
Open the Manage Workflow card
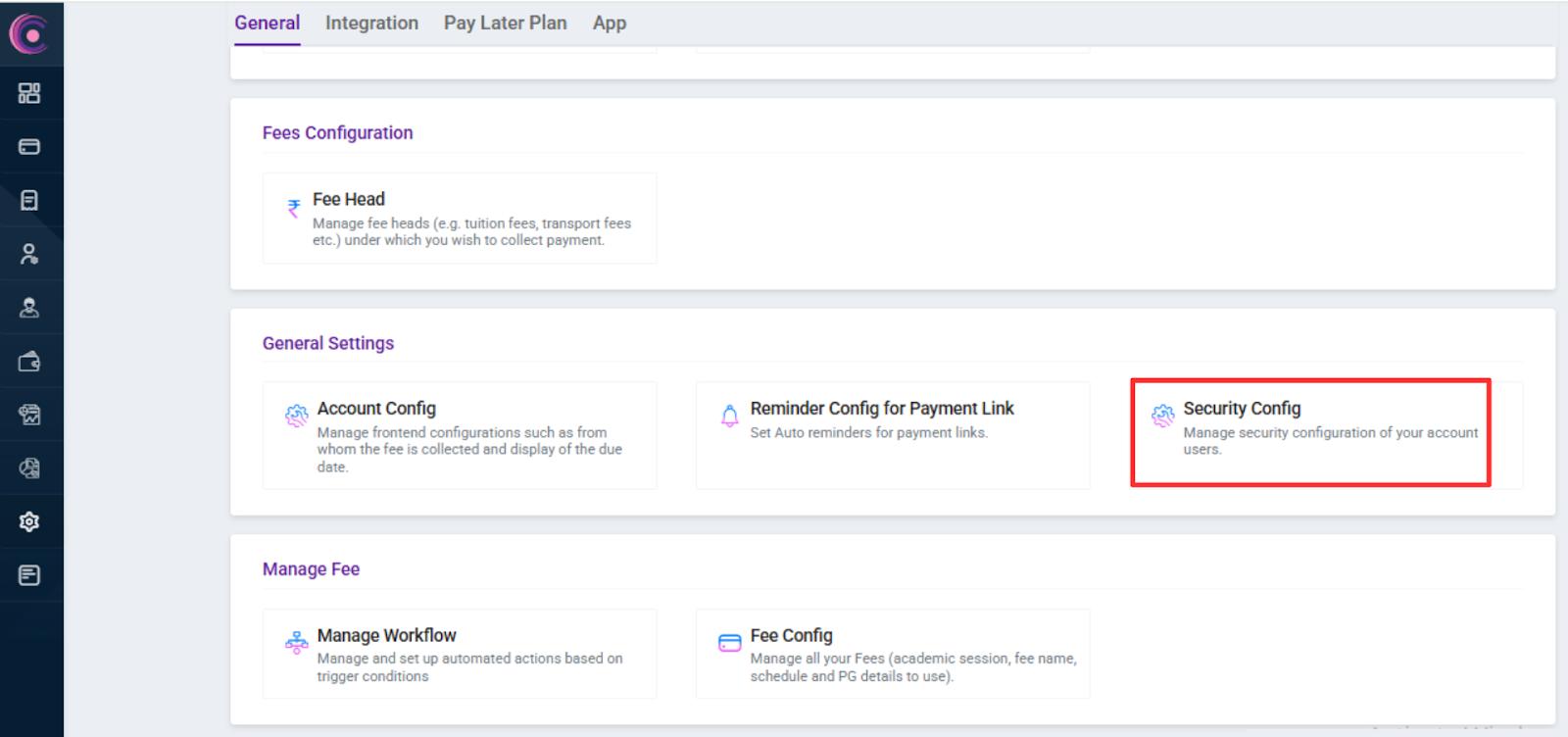pyautogui.click(x=459, y=654)
